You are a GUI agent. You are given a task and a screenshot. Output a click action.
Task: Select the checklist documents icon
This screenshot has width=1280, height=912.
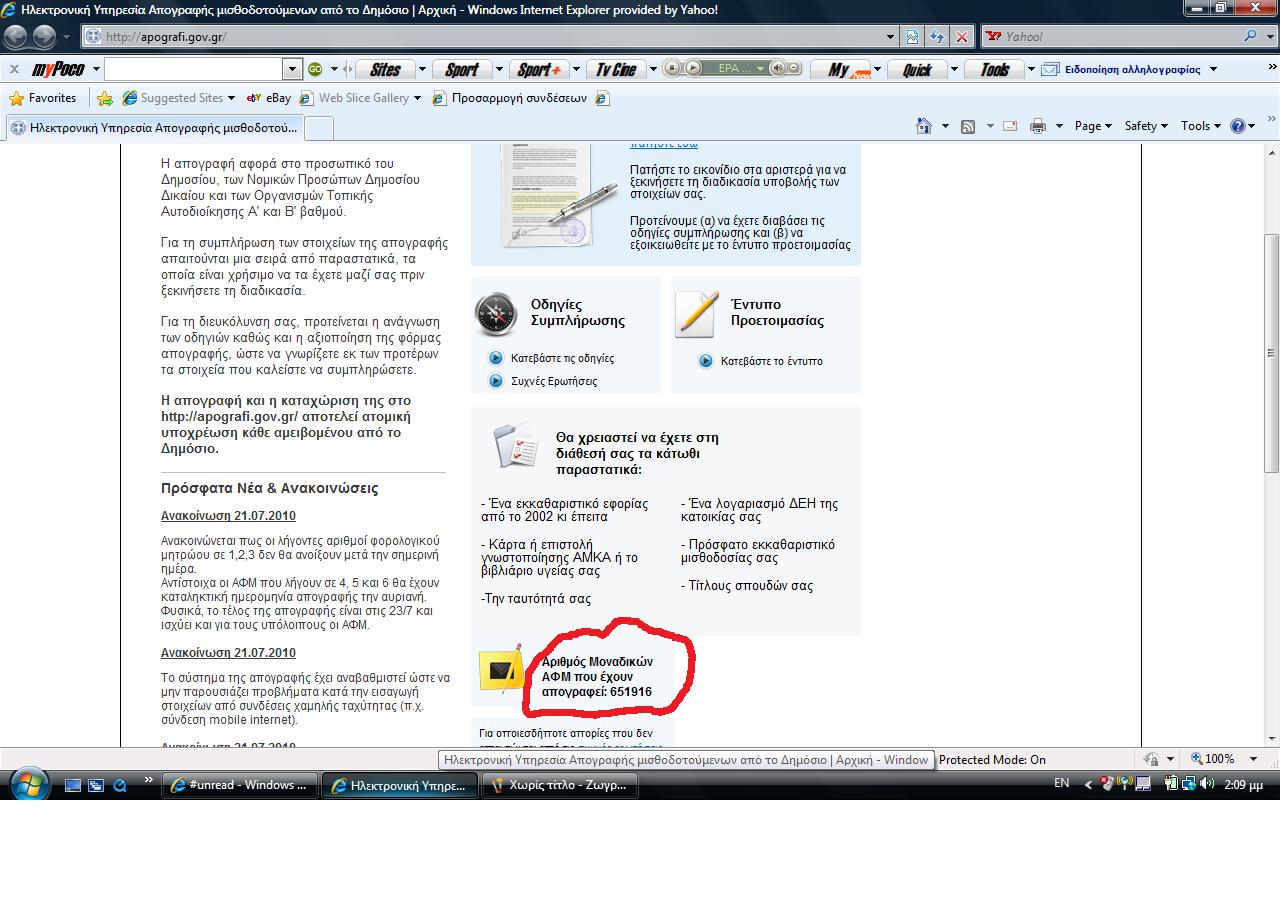point(516,445)
